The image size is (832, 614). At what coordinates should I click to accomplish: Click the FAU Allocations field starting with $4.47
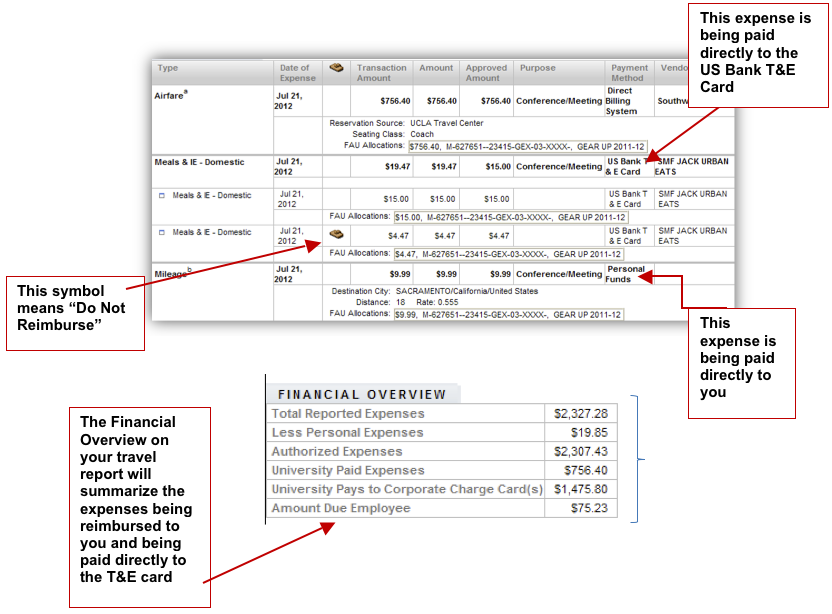(508, 255)
